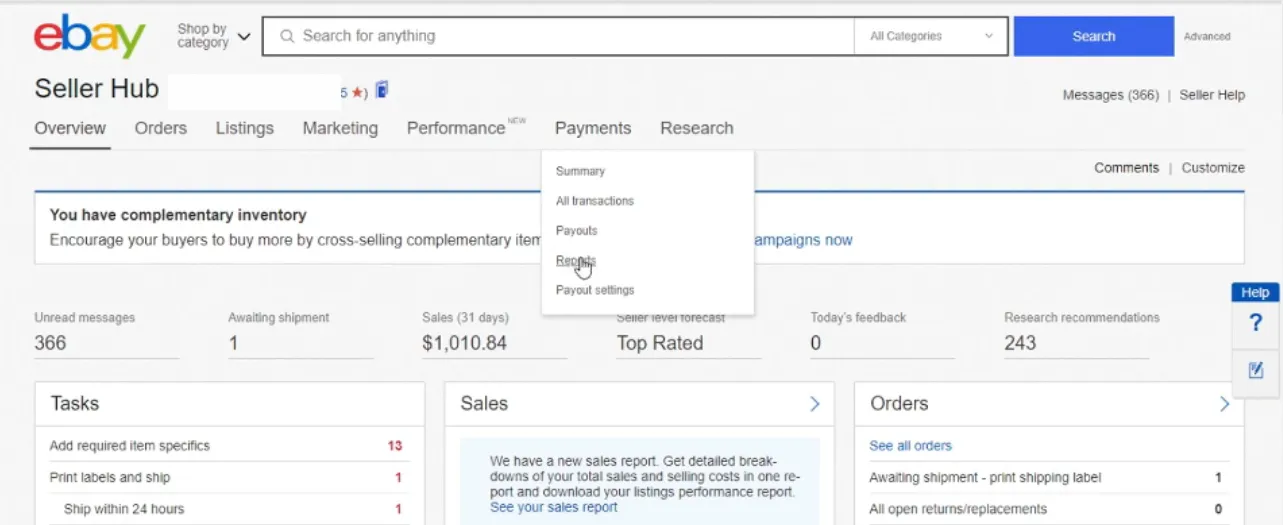Select Summary in Payments menu

[x=580, y=171]
